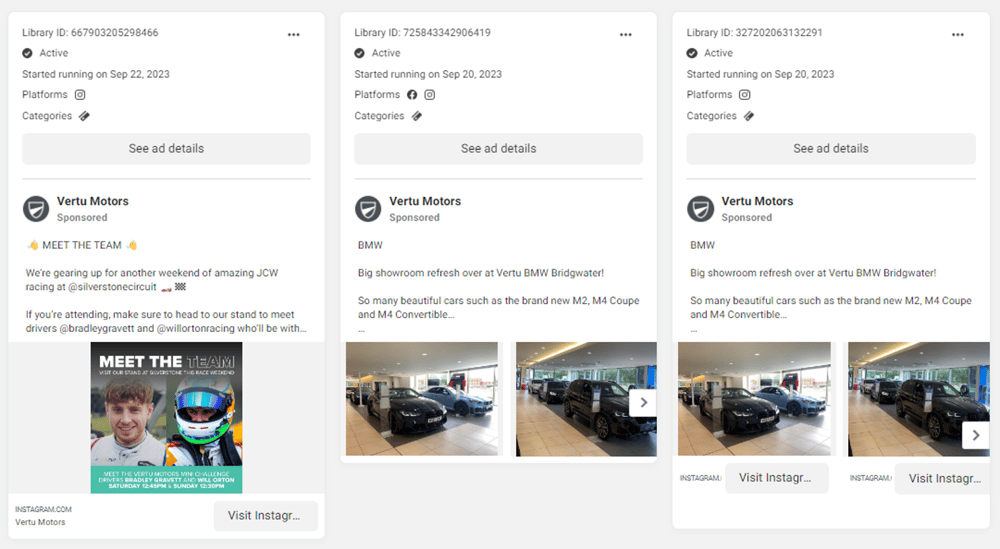Screen dimensions: 1000x549
Task: Click 'Started running on Sep 20, 2023' on ad 725843342906419
Action: click(428, 74)
